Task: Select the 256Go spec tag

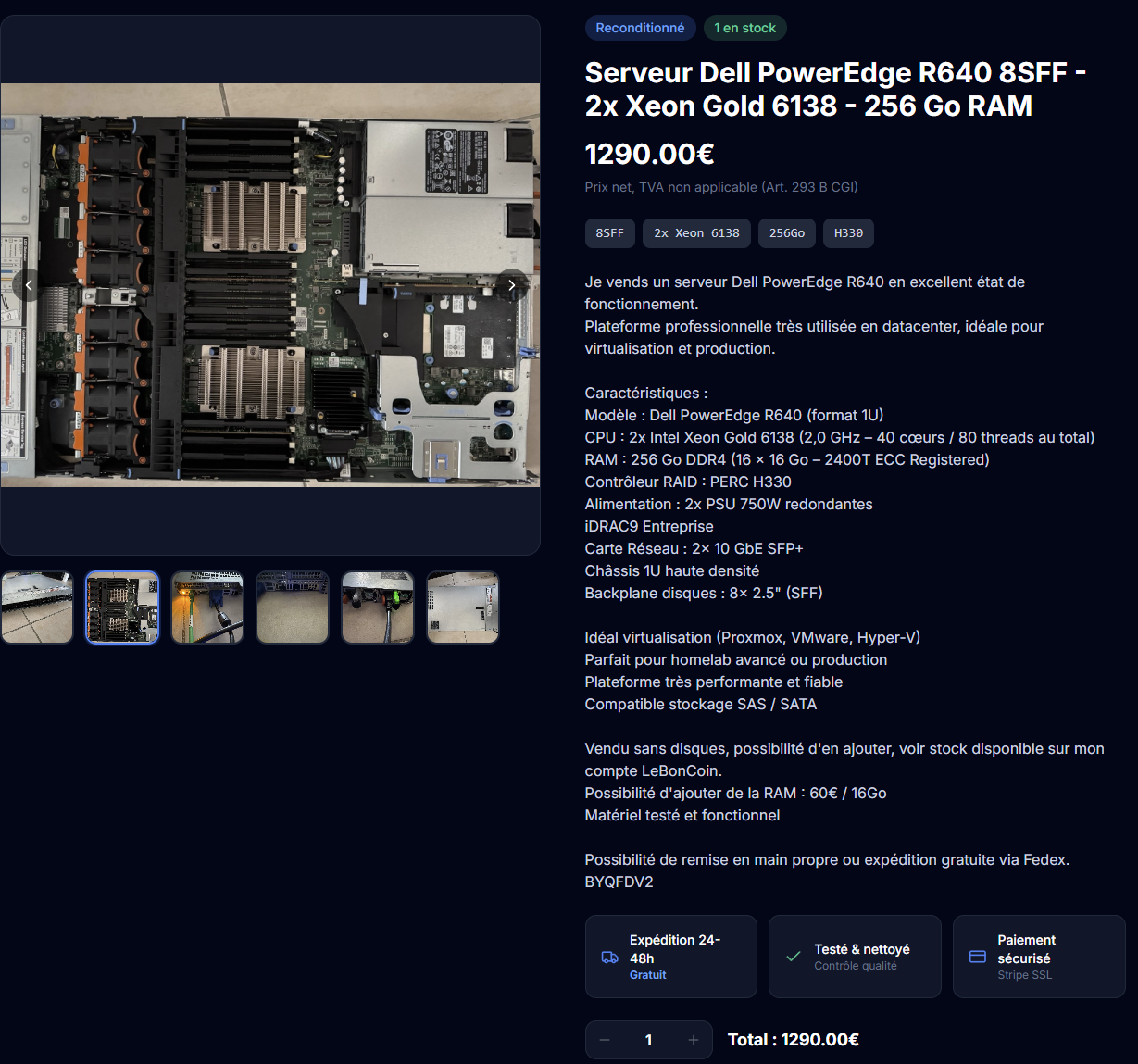Action: pyautogui.click(x=787, y=233)
